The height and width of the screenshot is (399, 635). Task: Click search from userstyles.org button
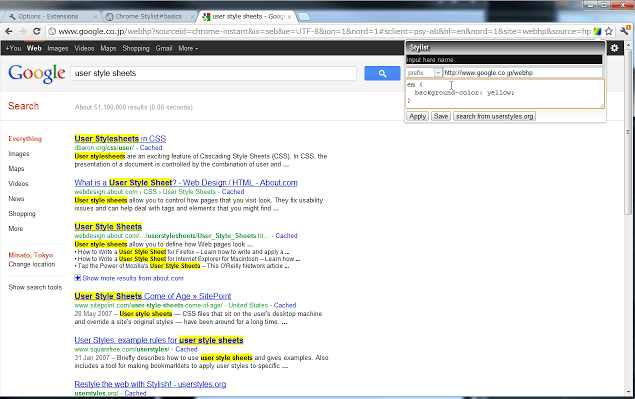[494, 116]
